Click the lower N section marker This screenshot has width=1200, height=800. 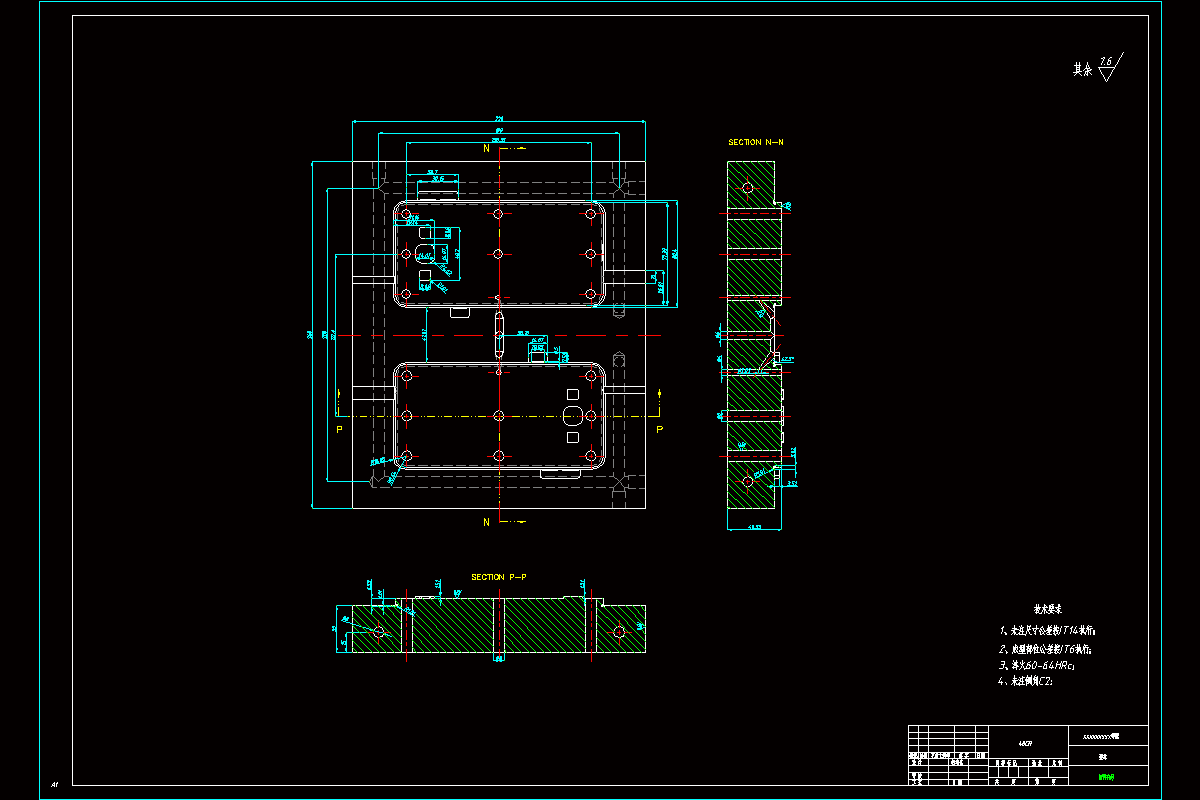pyautogui.click(x=486, y=522)
